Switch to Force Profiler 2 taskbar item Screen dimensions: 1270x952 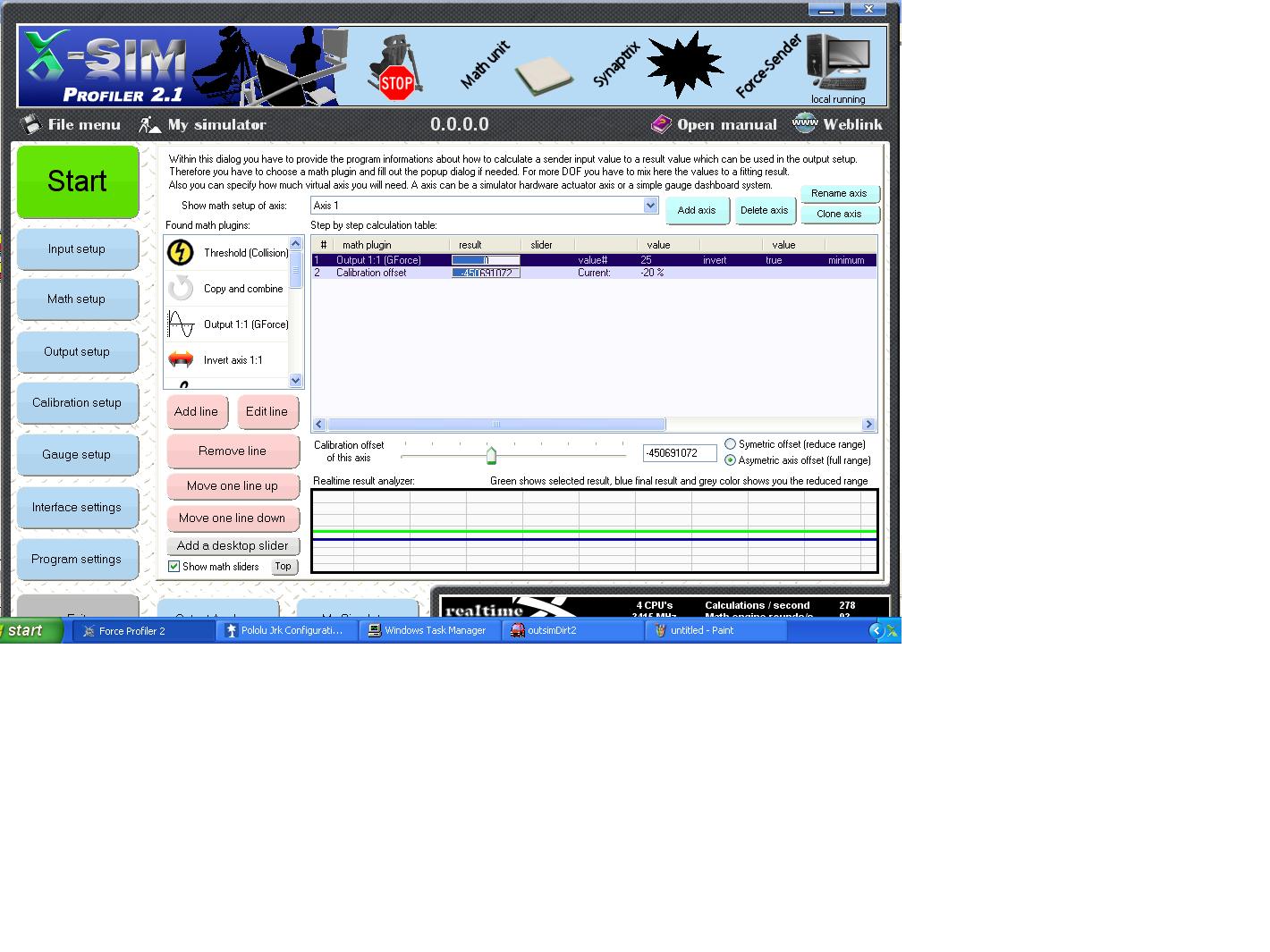click(x=144, y=630)
